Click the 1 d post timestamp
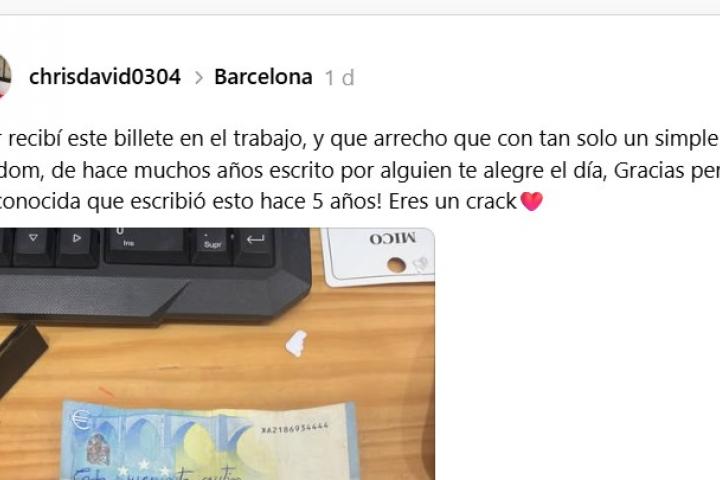This screenshot has width=720, height=480. 339,78
